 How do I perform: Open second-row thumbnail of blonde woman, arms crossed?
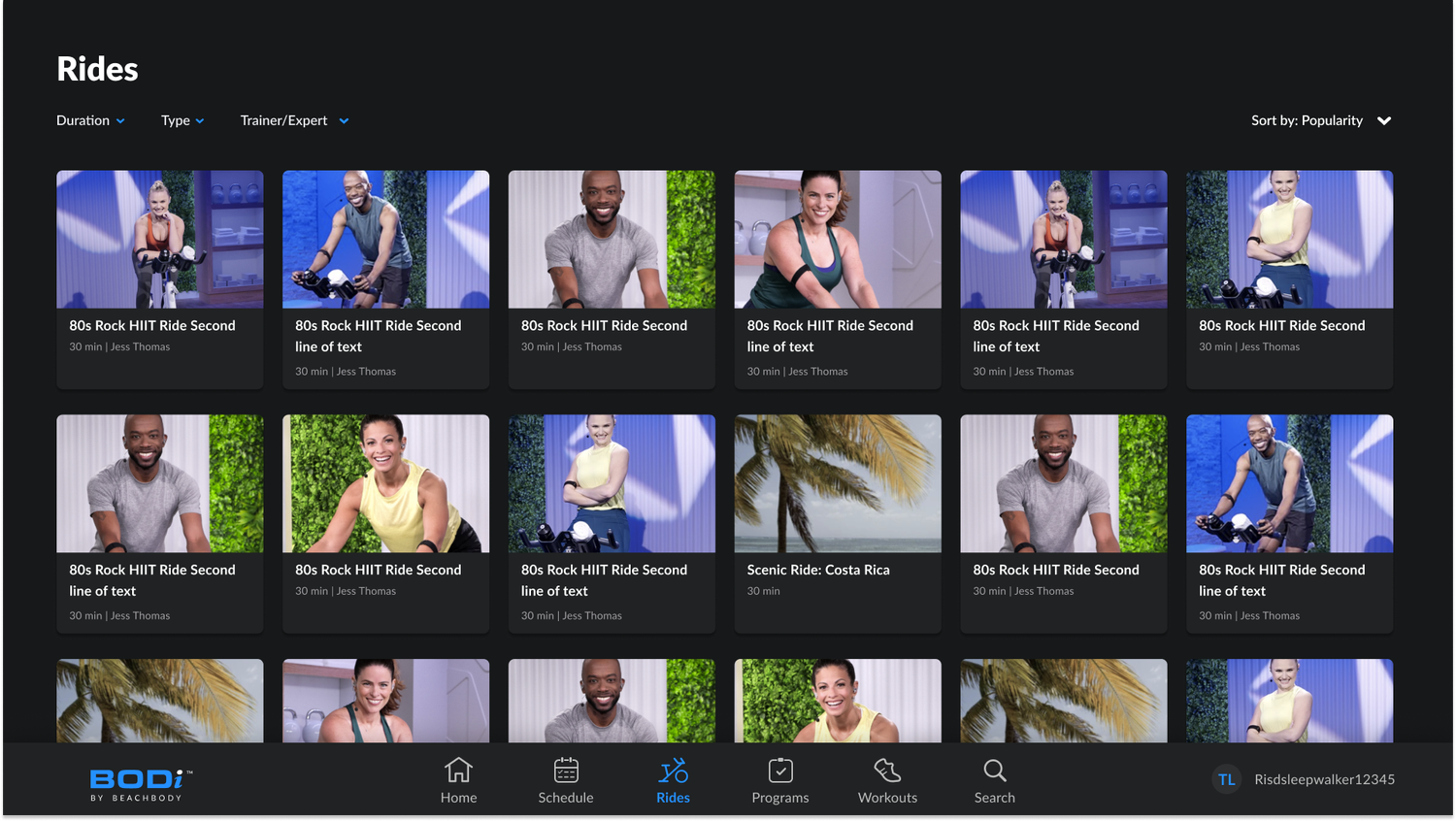612,483
